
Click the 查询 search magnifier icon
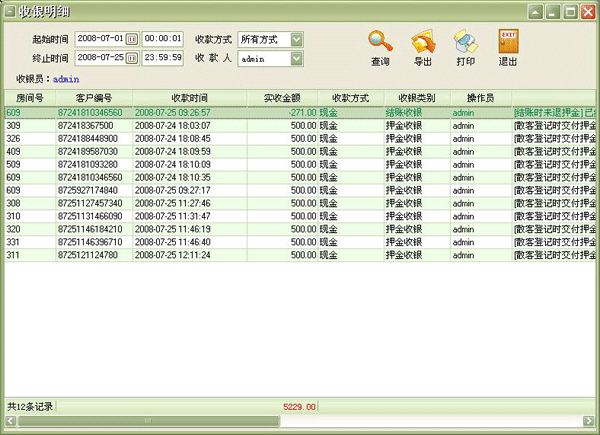click(381, 42)
